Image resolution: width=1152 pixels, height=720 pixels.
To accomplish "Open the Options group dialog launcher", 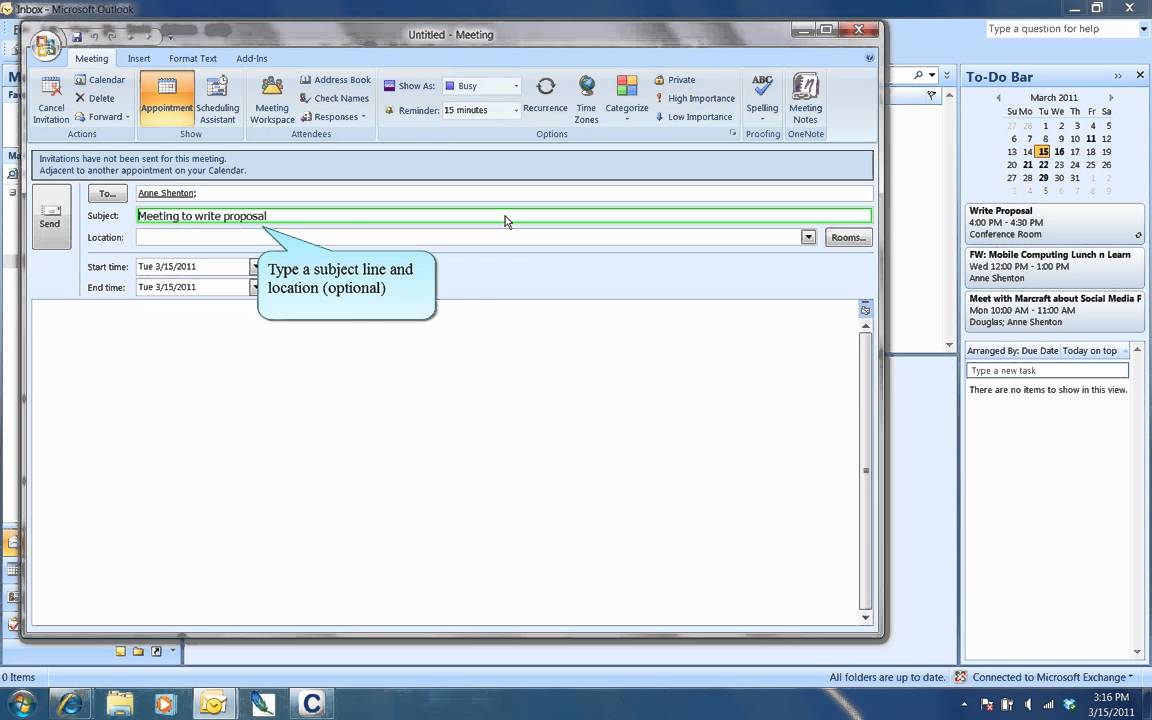I will tap(732, 133).
